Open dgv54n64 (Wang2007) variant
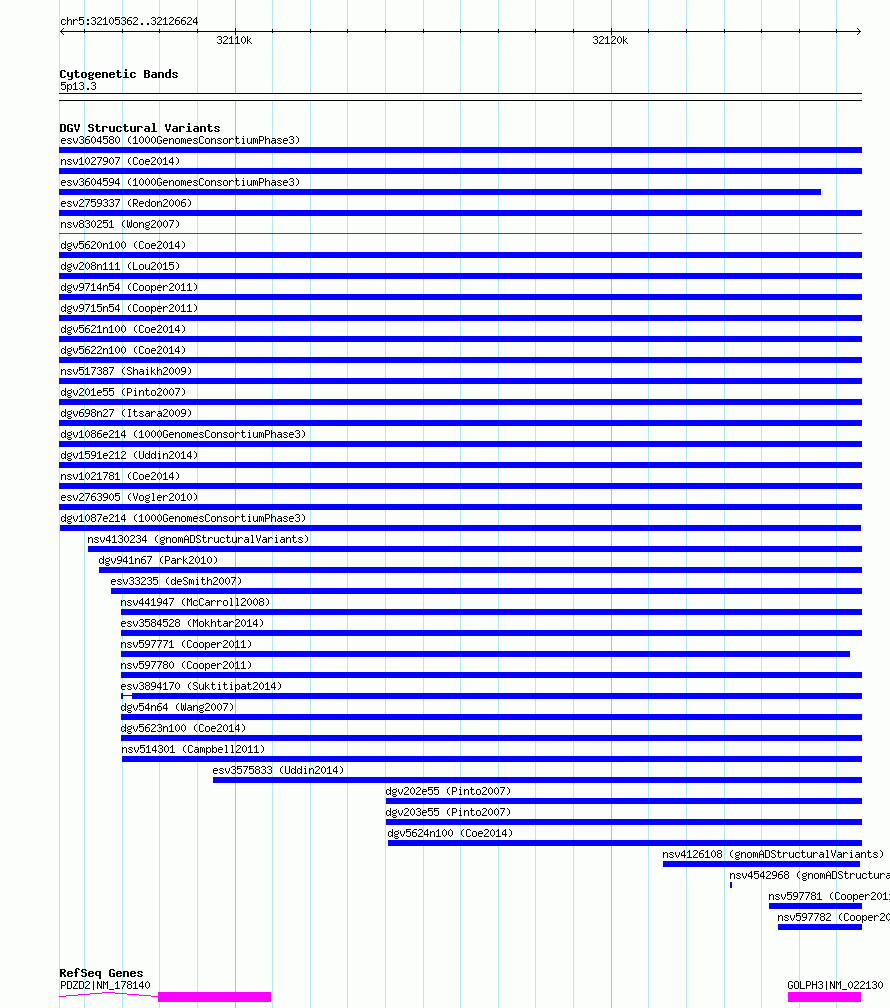 (x=177, y=707)
